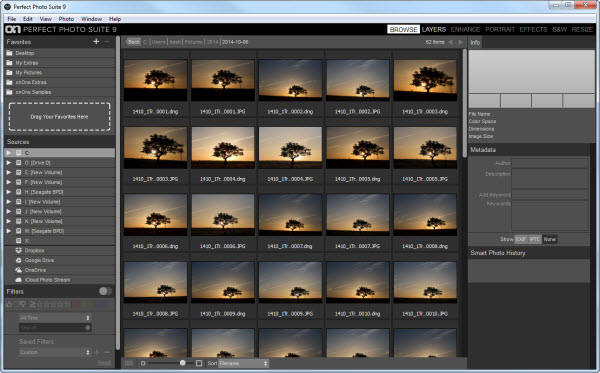Select the Dropbox source
This screenshot has height=373, width=600.
tap(59, 251)
